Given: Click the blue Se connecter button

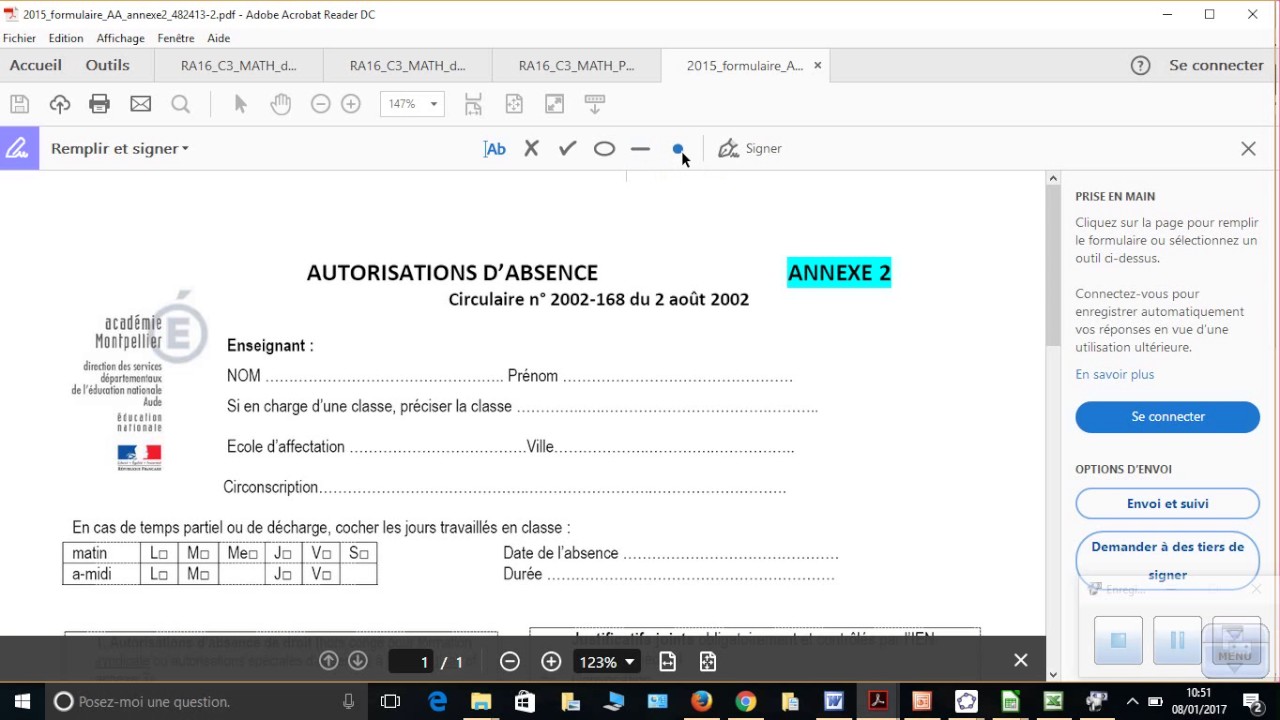Looking at the screenshot, I should coord(1167,417).
